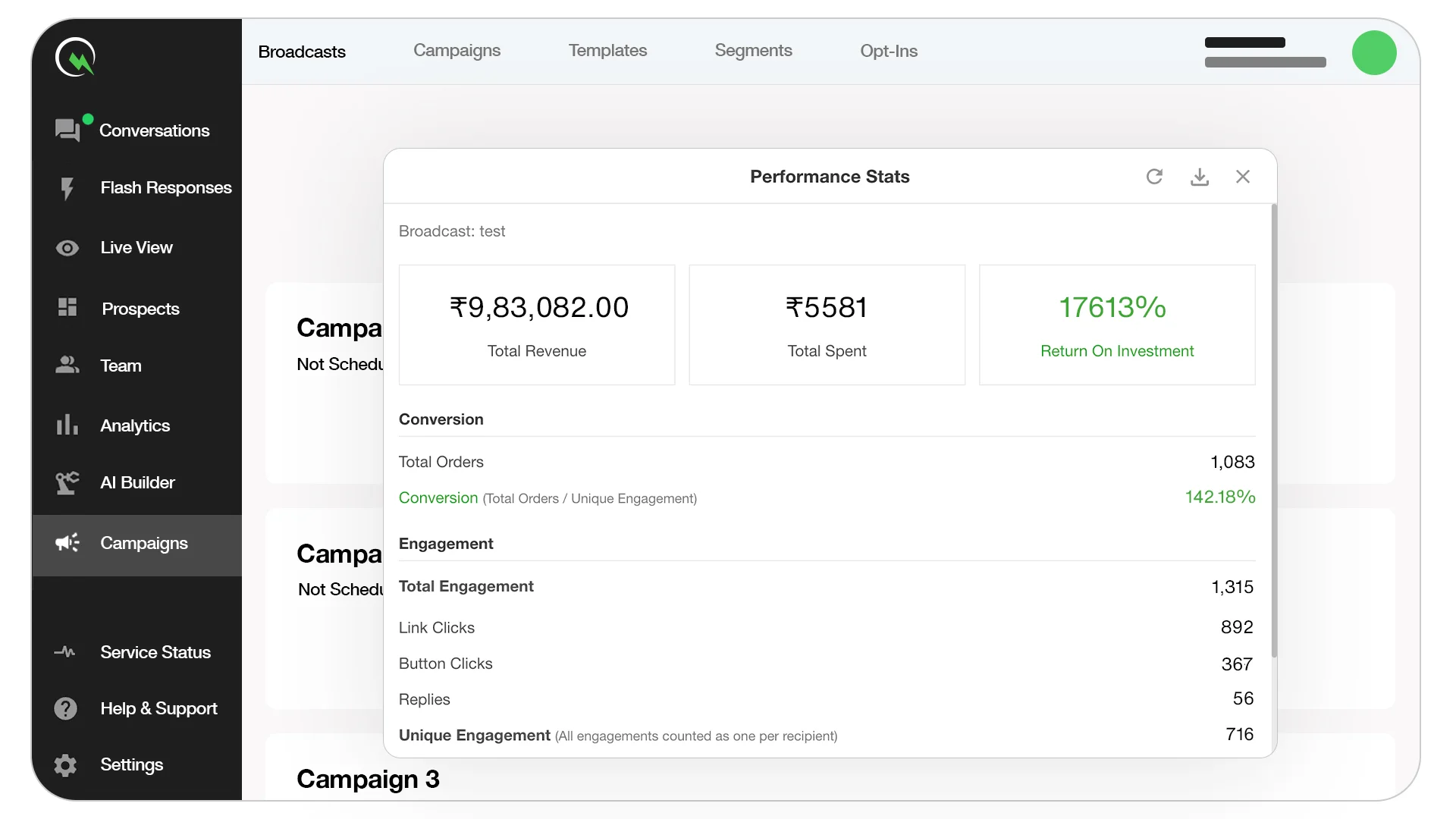1456x819 pixels.
Task: Open Conversations chat icon in sidebar
Action: click(67, 130)
